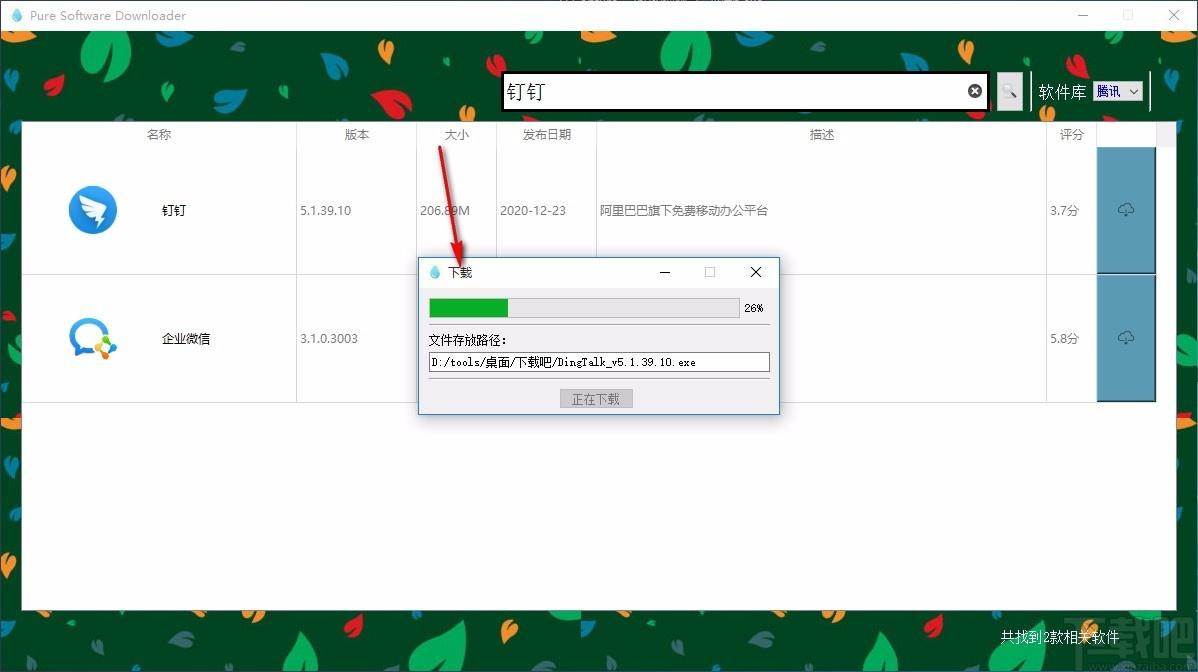Click version cell 3.1.0.3003
This screenshot has width=1198, height=672.
pos(329,338)
